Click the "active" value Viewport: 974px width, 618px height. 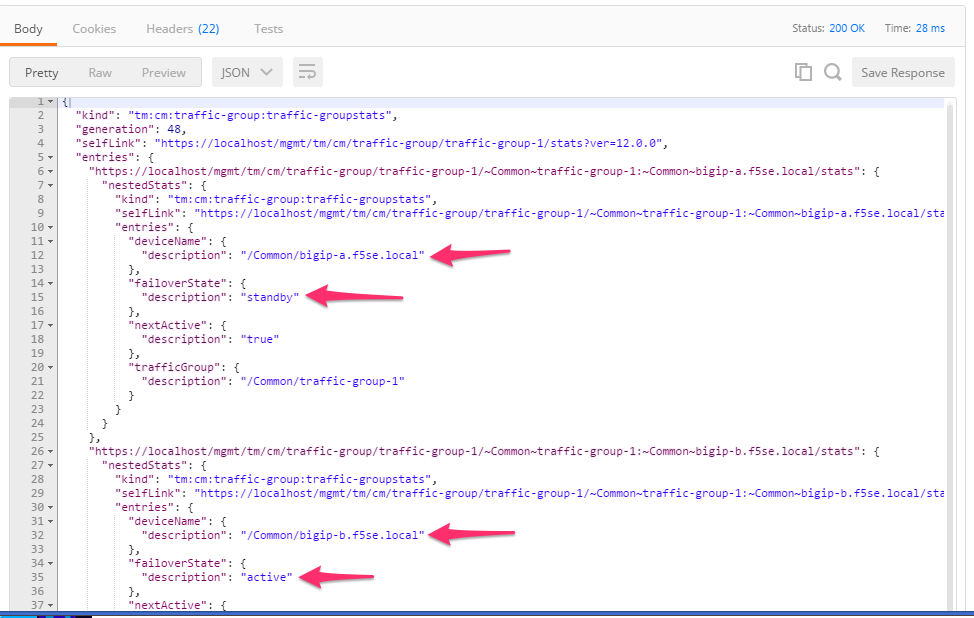tap(266, 577)
